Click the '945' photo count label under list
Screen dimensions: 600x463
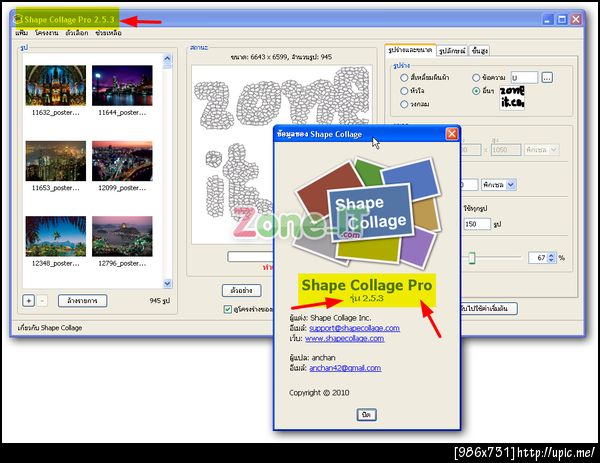[160, 301]
